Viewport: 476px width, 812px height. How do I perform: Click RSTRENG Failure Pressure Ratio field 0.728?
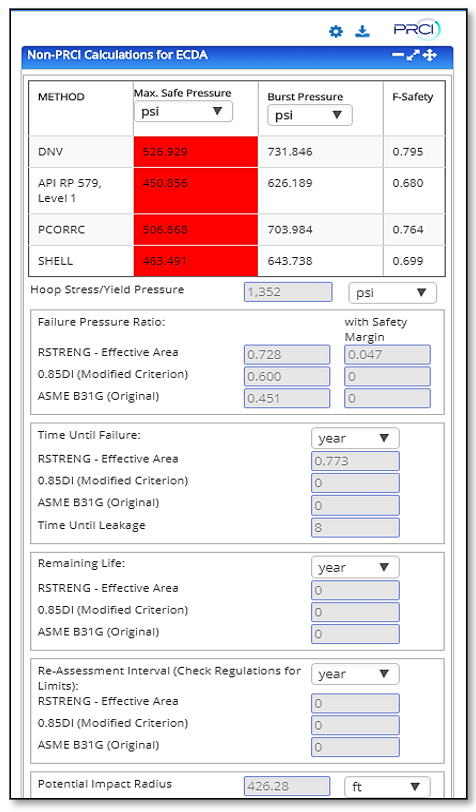pyautogui.click(x=287, y=355)
